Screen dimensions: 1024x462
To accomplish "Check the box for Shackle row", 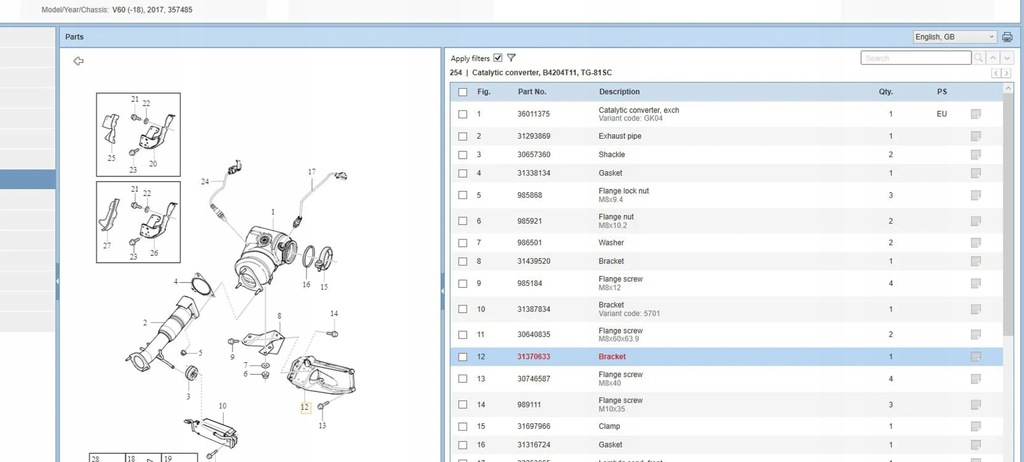I will (x=463, y=155).
